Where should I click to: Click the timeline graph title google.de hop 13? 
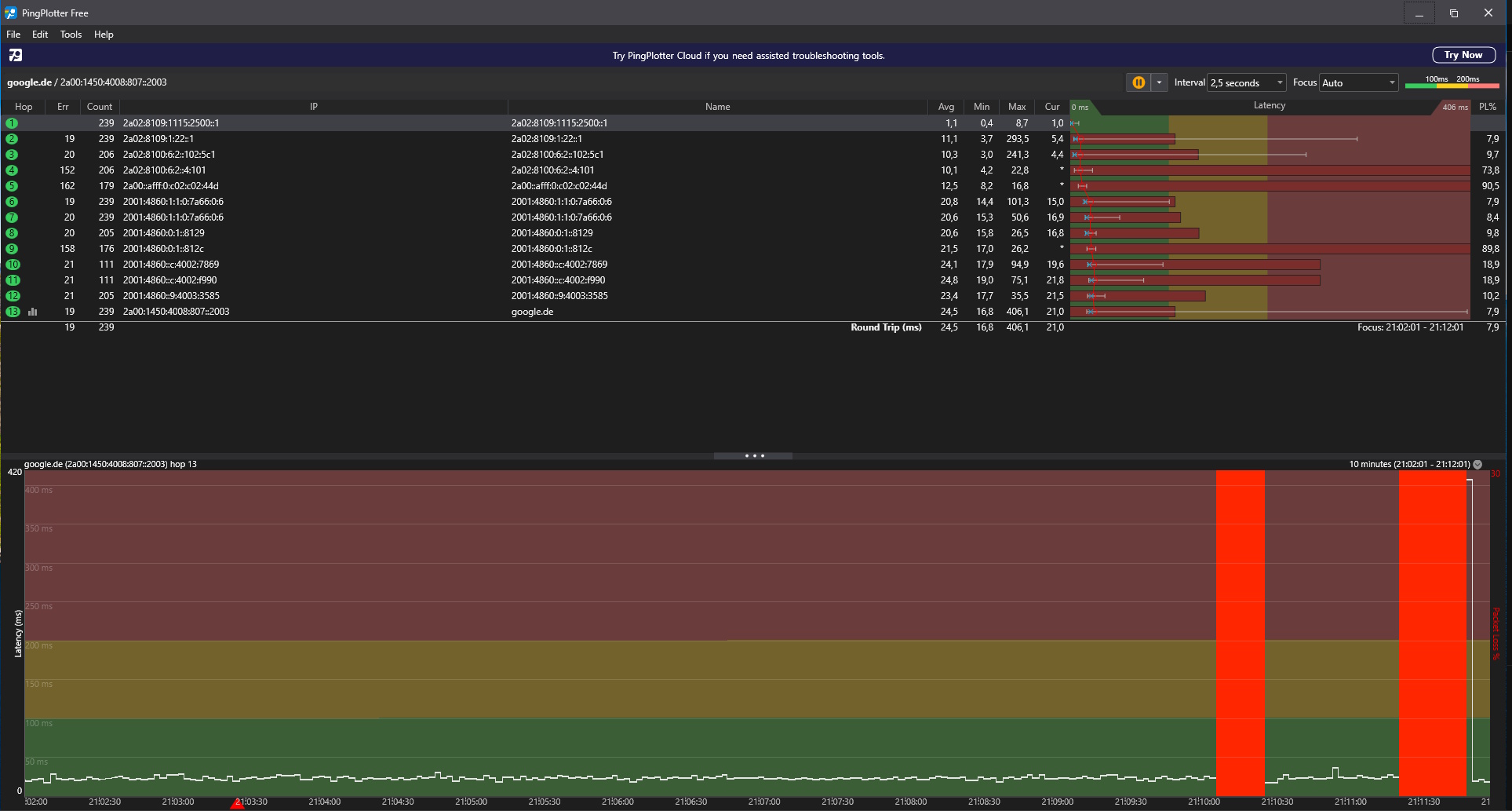pyautogui.click(x=110, y=464)
